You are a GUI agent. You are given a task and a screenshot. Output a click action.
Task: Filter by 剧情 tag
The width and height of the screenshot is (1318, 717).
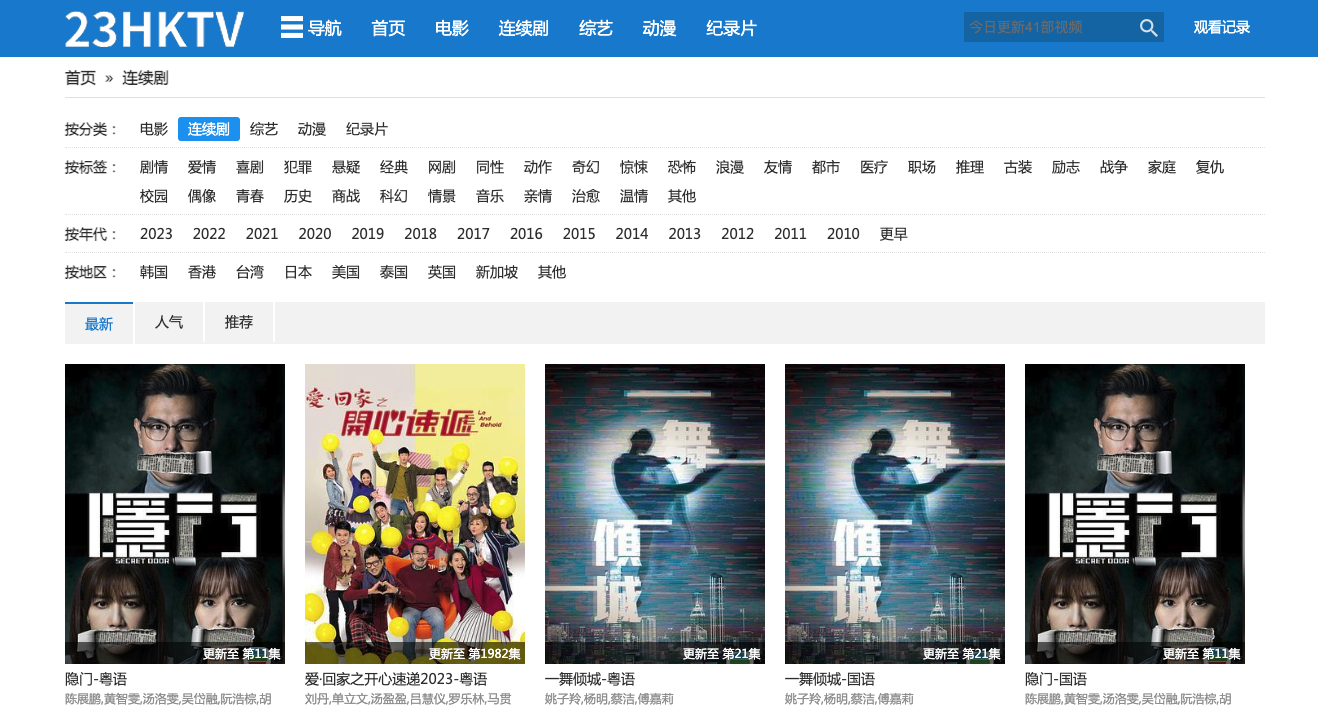pos(154,167)
